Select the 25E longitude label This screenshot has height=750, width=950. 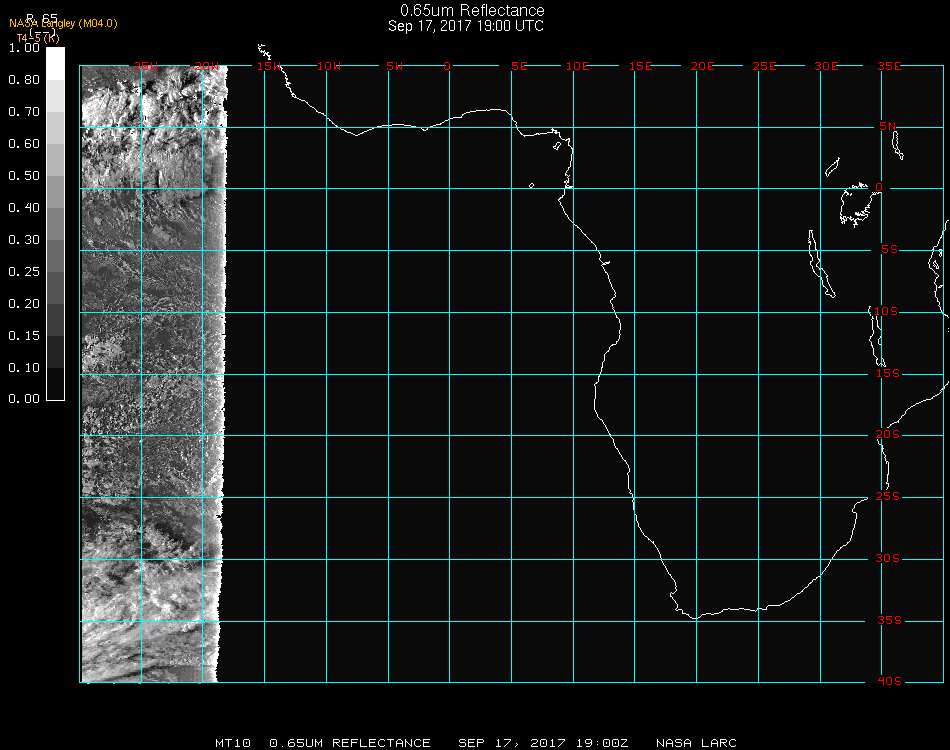pos(764,66)
